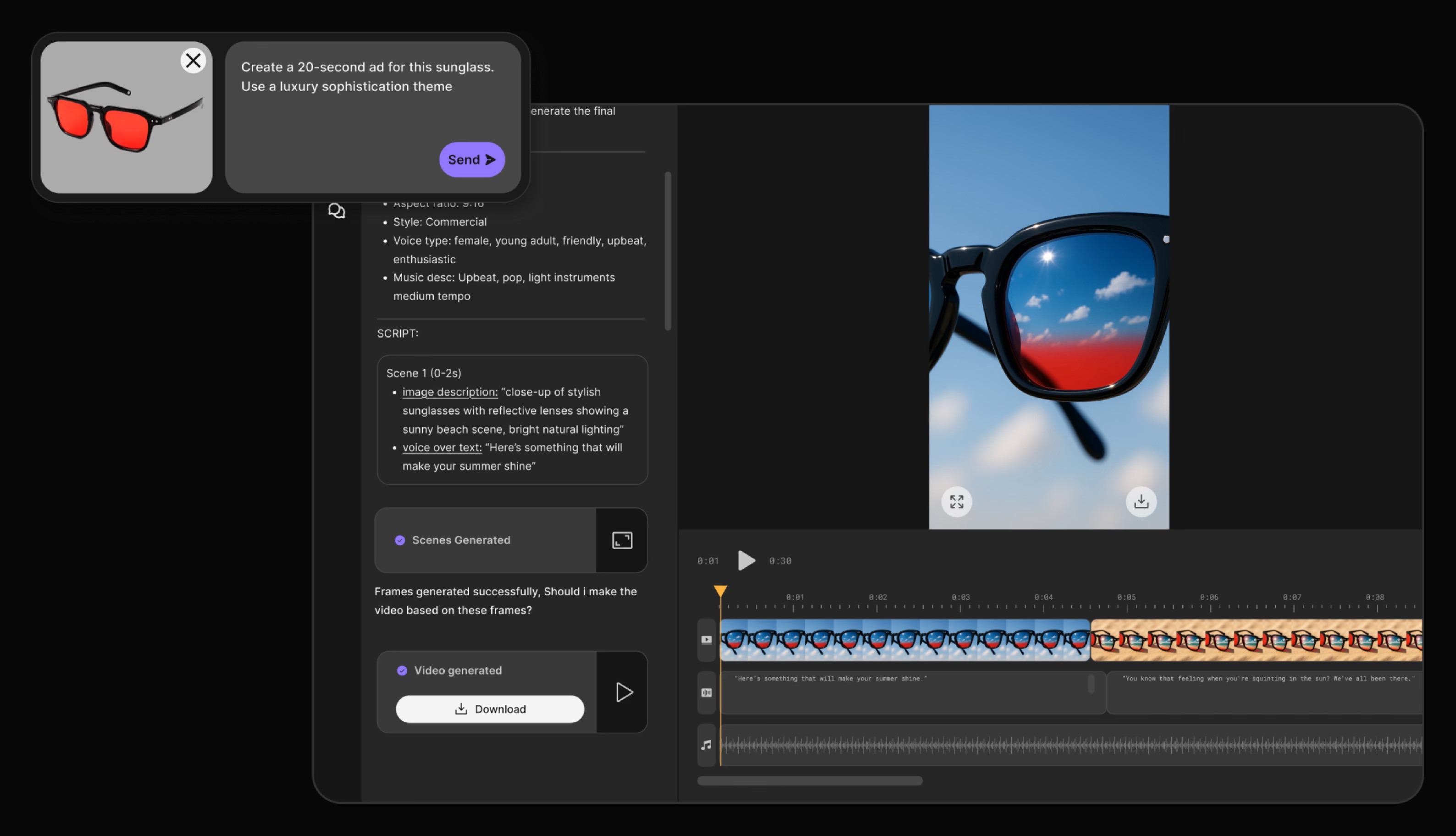Select the "Here's something that will" voice clip
The width and height of the screenshot is (1456, 836).
tap(913, 693)
